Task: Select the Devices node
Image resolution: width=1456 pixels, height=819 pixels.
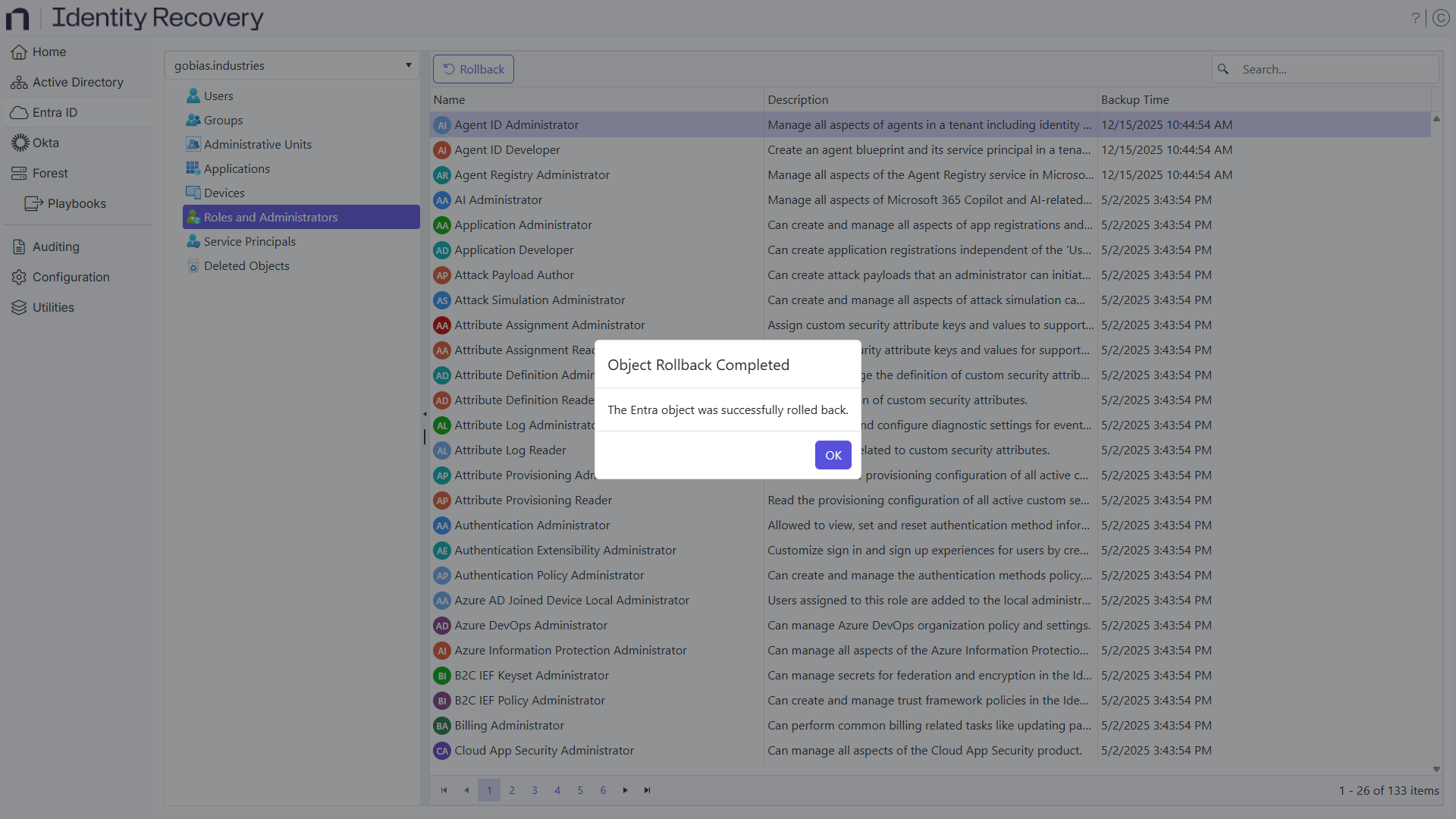Action: pyautogui.click(x=223, y=193)
